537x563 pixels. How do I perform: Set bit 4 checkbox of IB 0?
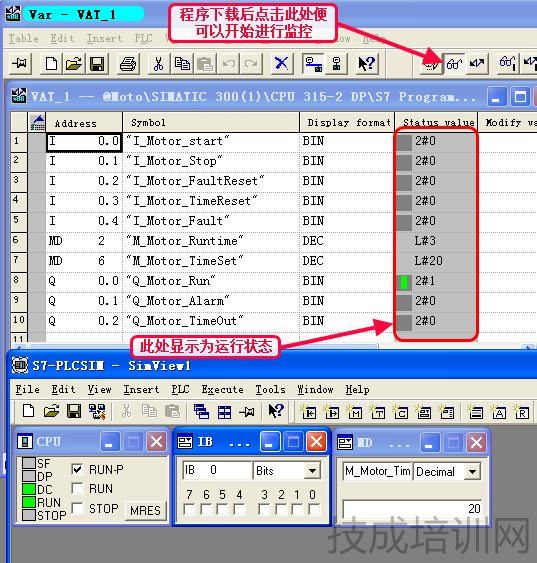(239, 509)
